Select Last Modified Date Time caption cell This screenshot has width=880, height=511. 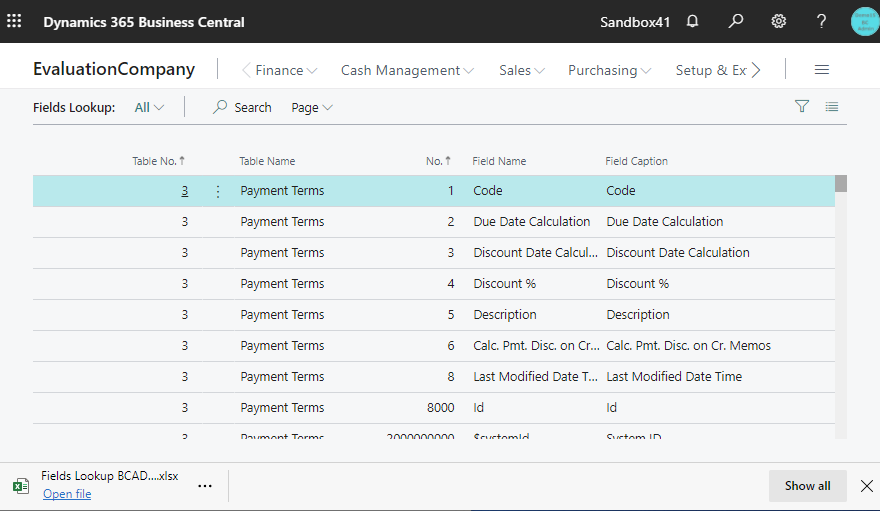point(674,376)
